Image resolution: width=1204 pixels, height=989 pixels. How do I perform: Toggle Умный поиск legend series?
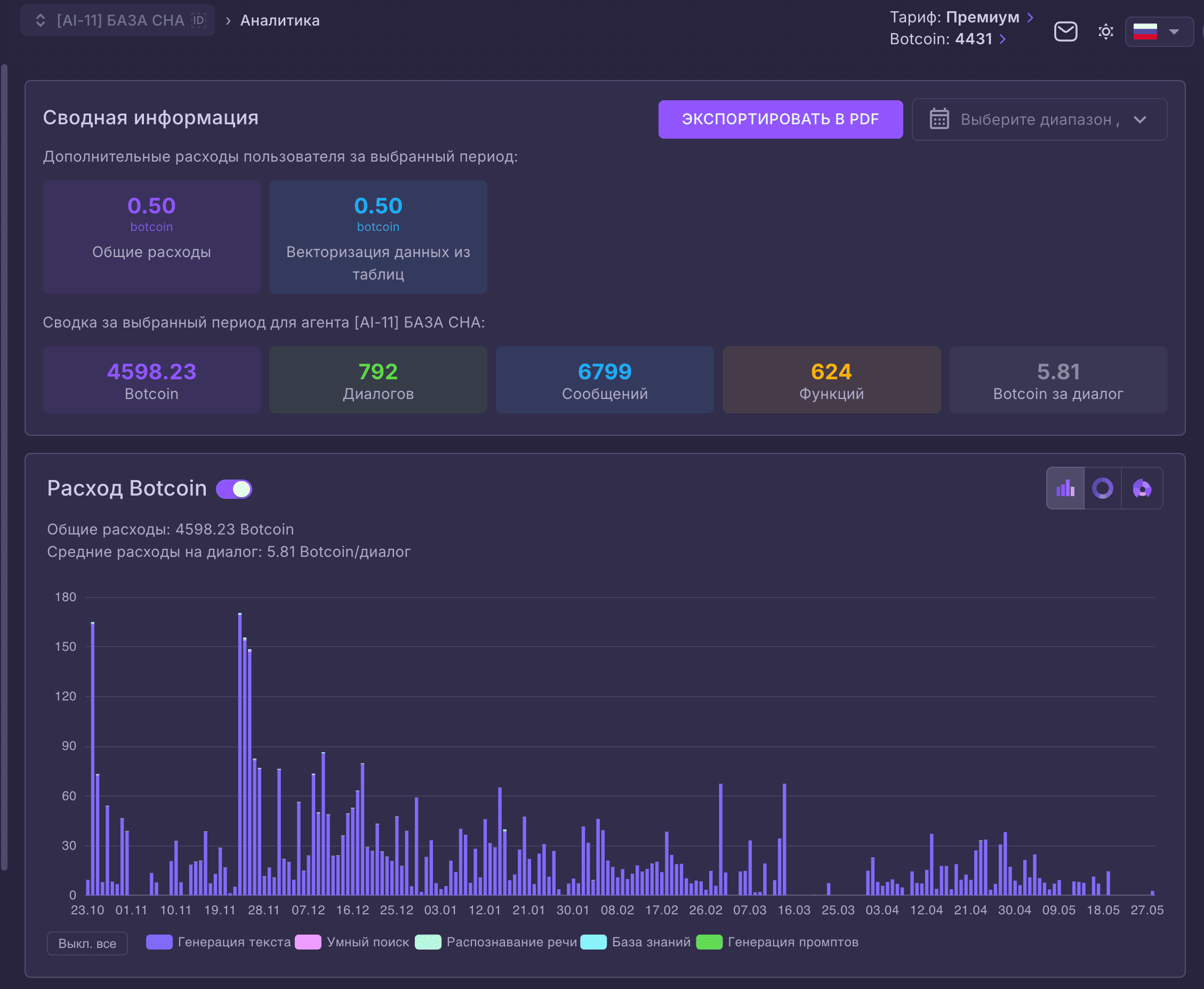[x=352, y=942]
